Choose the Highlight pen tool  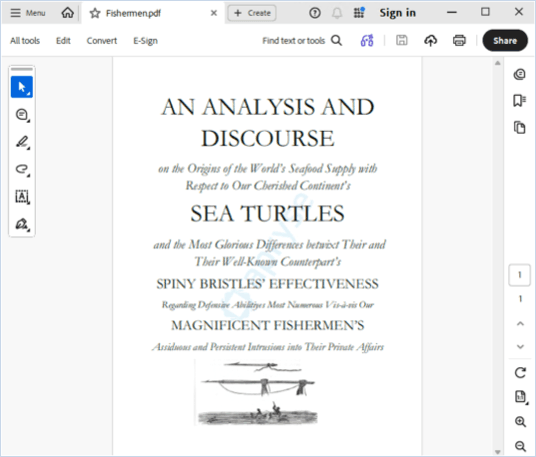(22, 142)
